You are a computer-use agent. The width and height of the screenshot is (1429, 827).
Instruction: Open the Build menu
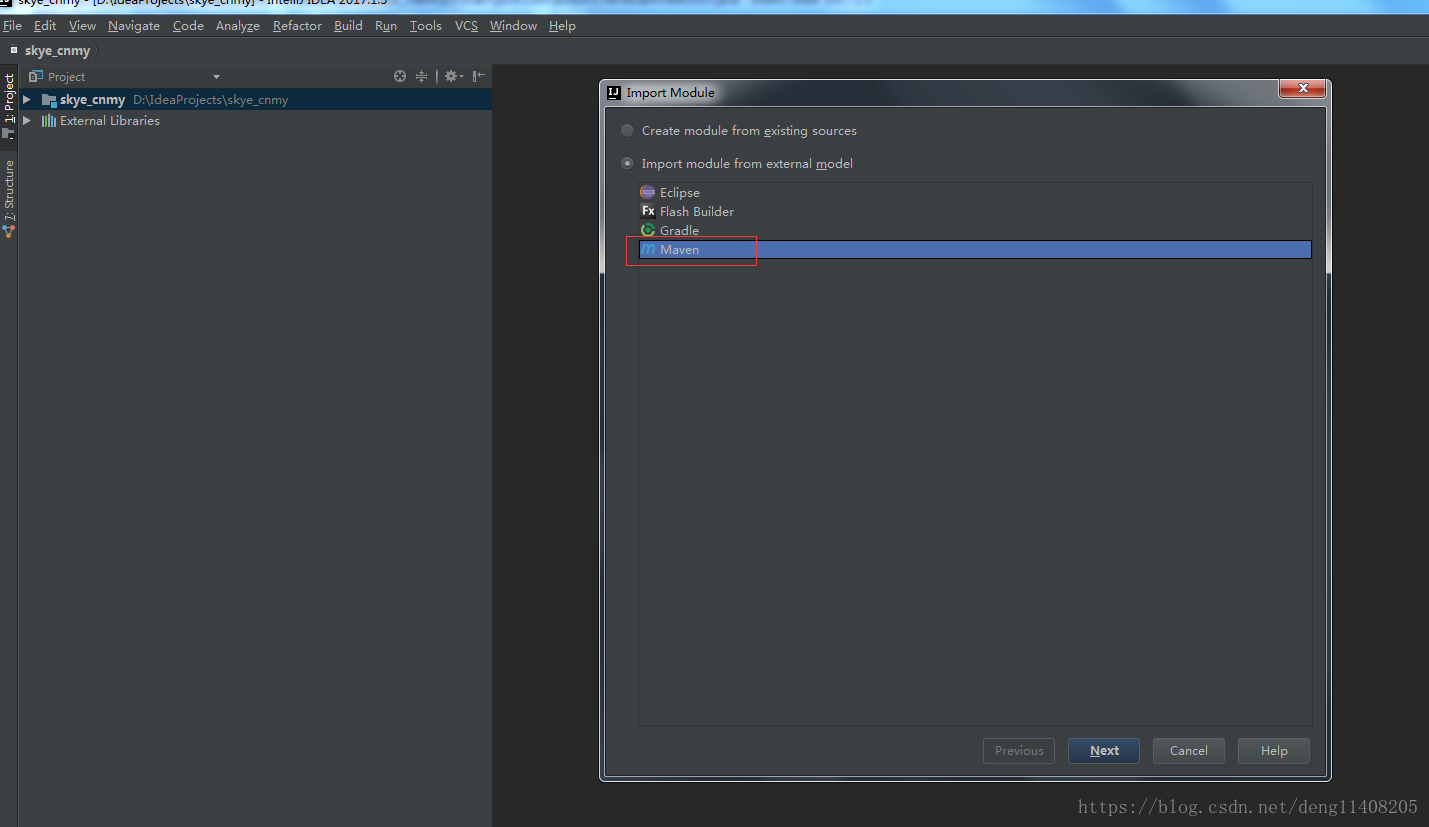pos(348,26)
